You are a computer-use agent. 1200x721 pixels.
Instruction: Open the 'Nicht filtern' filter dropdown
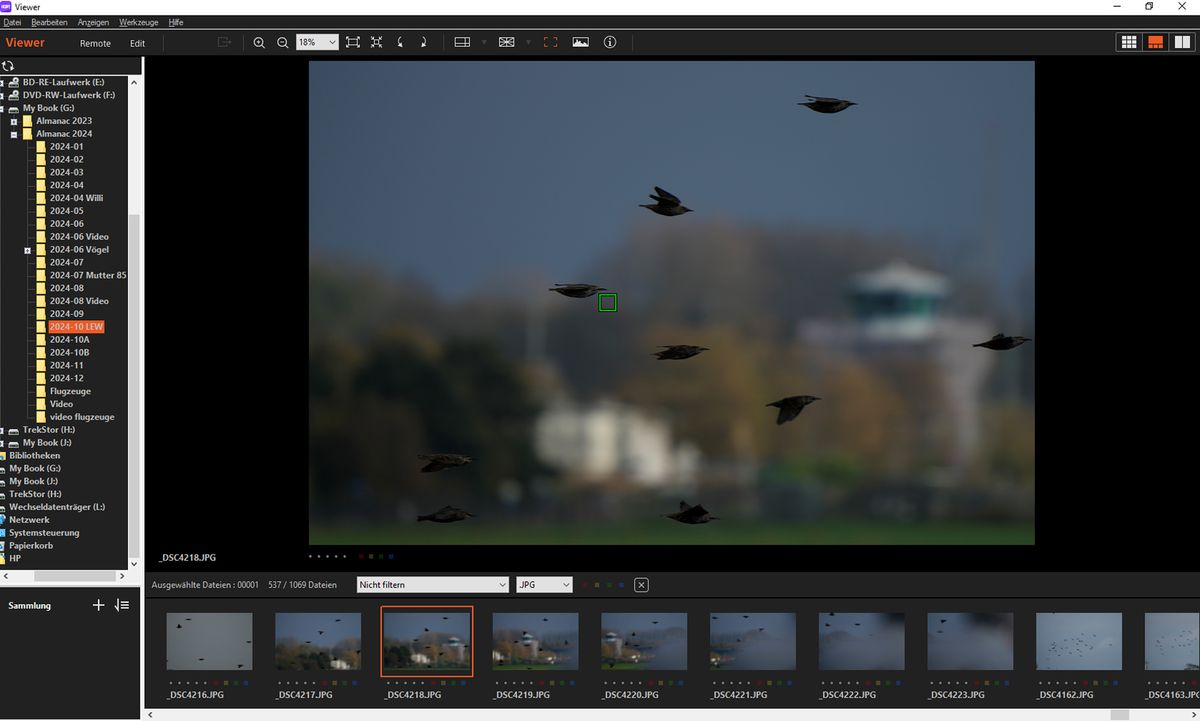[x=432, y=585]
